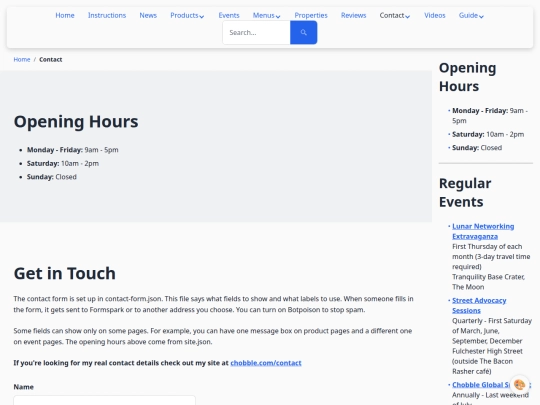Open the Videos nav item

tap(435, 15)
